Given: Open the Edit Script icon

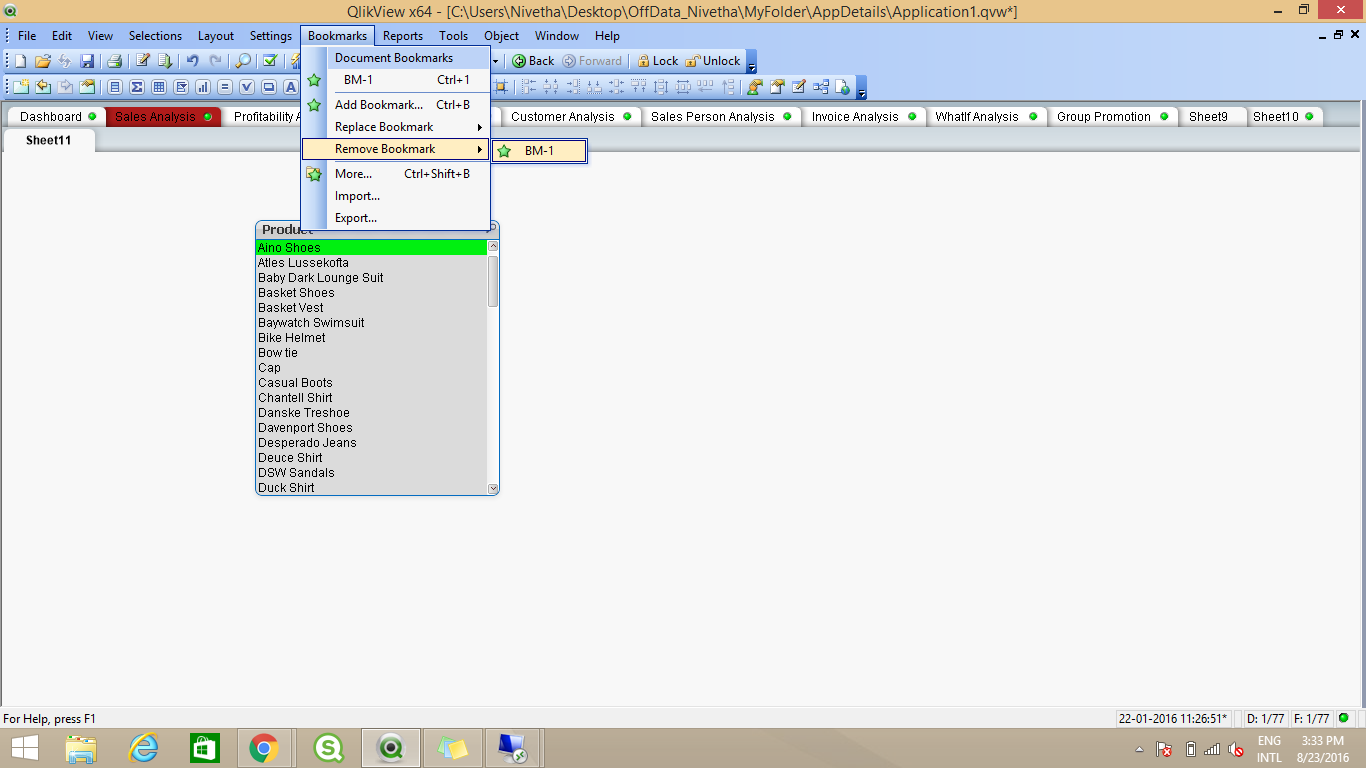Looking at the screenshot, I should point(143,61).
